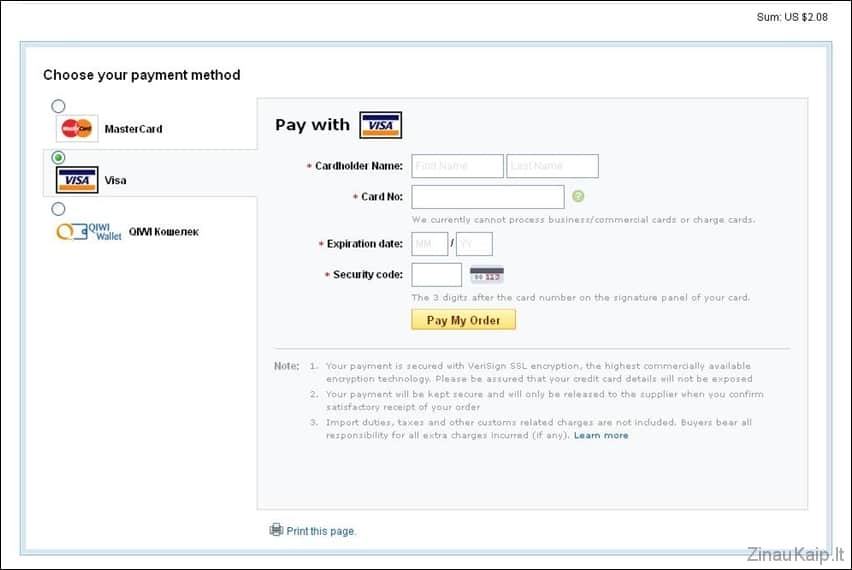The height and width of the screenshot is (570, 852).
Task: Focus the expiration month MM field
Action: [x=430, y=244]
